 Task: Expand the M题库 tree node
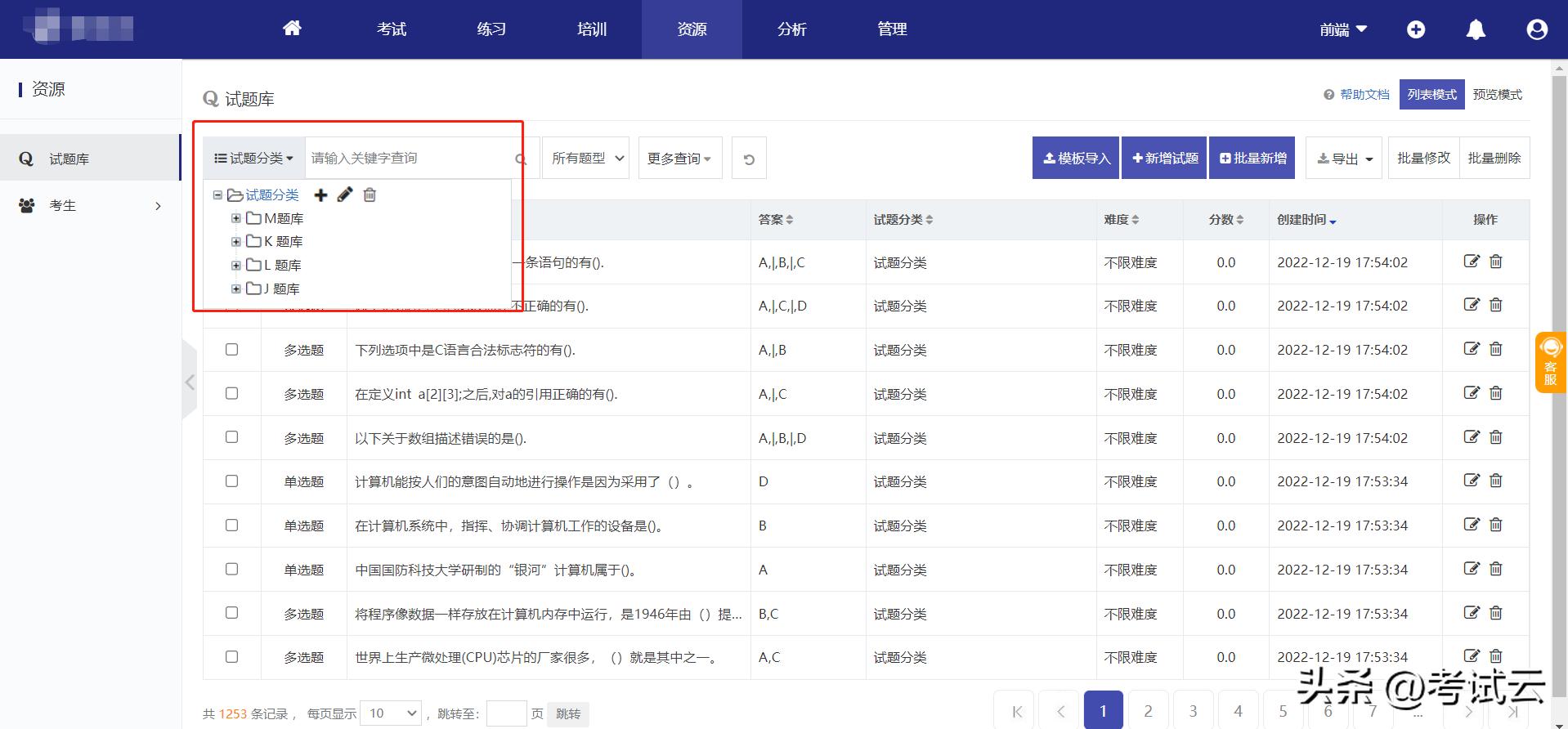coord(236,218)
